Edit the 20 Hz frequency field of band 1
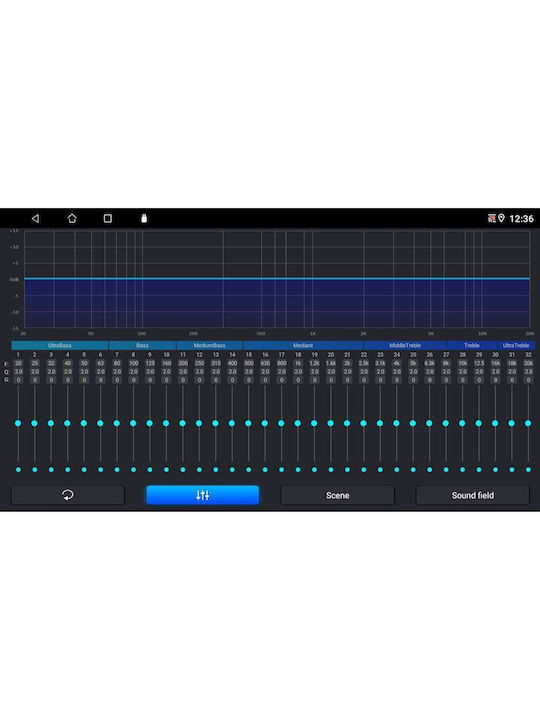This screenshot has height=720, width=540. (18, 363)
